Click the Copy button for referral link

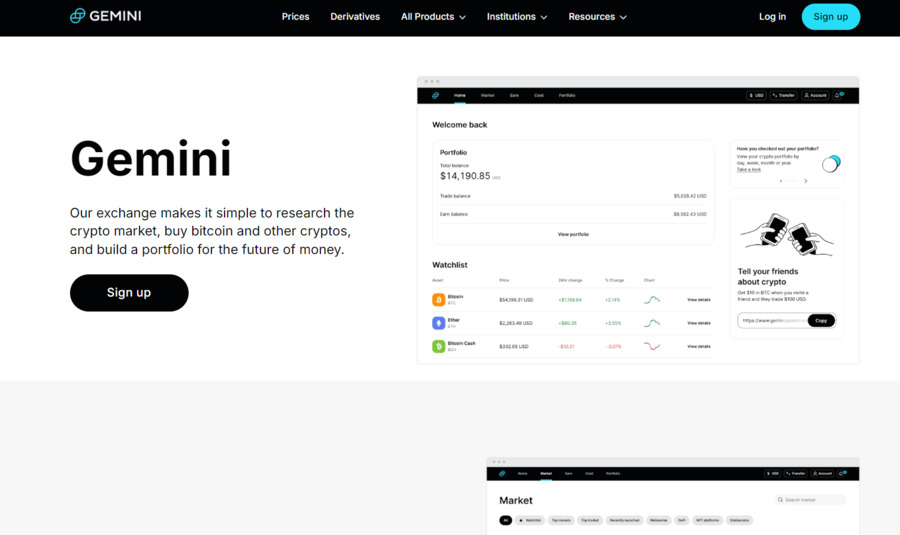[821, 320]
